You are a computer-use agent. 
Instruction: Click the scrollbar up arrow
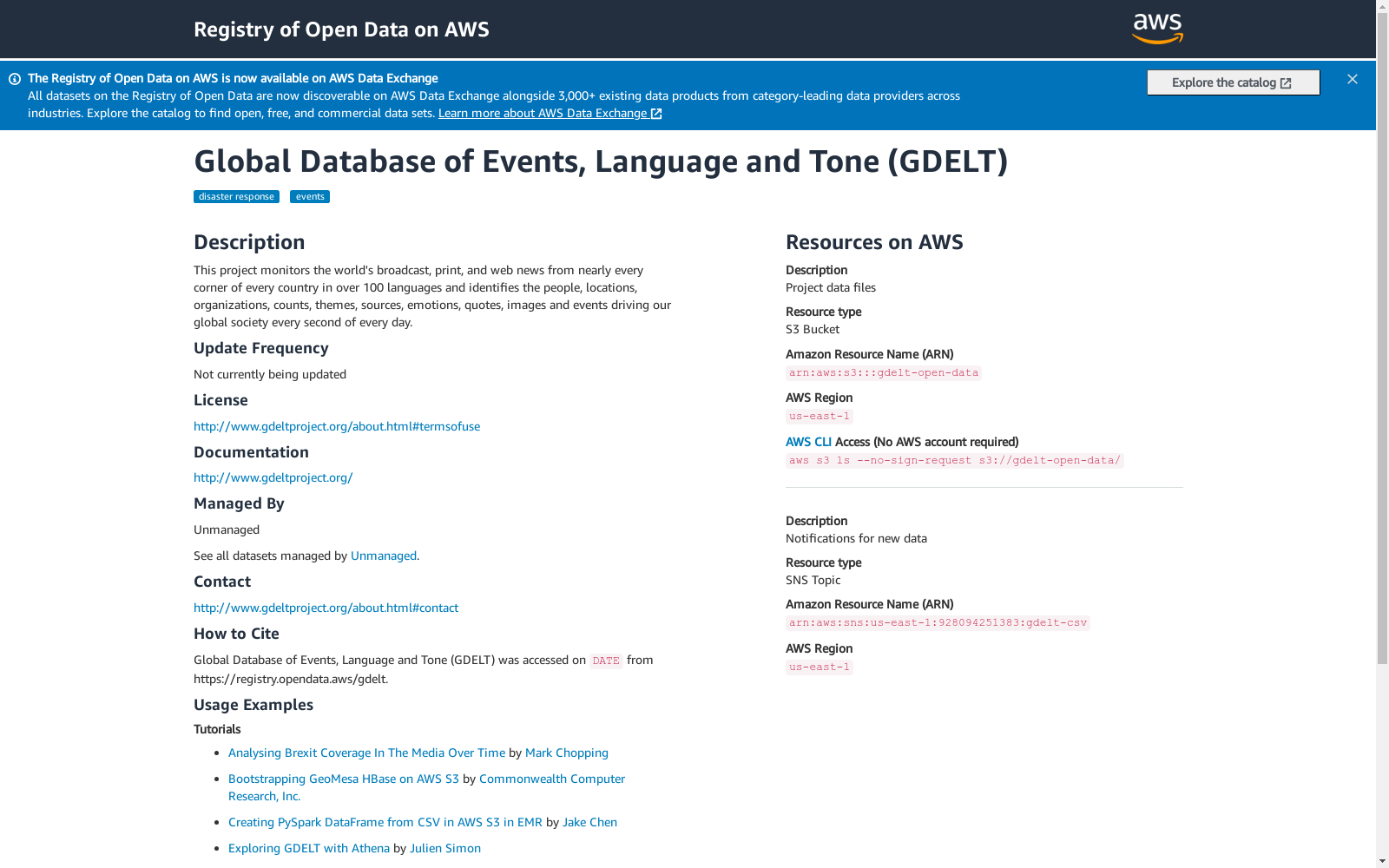click(1382, 7)
